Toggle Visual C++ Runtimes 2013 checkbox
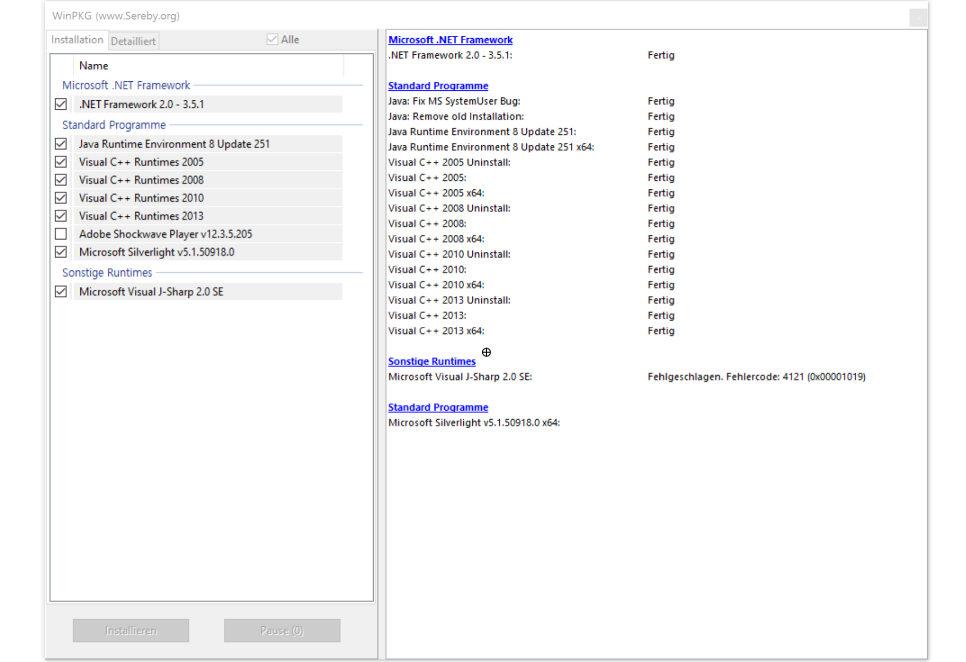Image resolution: width=966 pixels, height=662 pixels. coord(60,216)
